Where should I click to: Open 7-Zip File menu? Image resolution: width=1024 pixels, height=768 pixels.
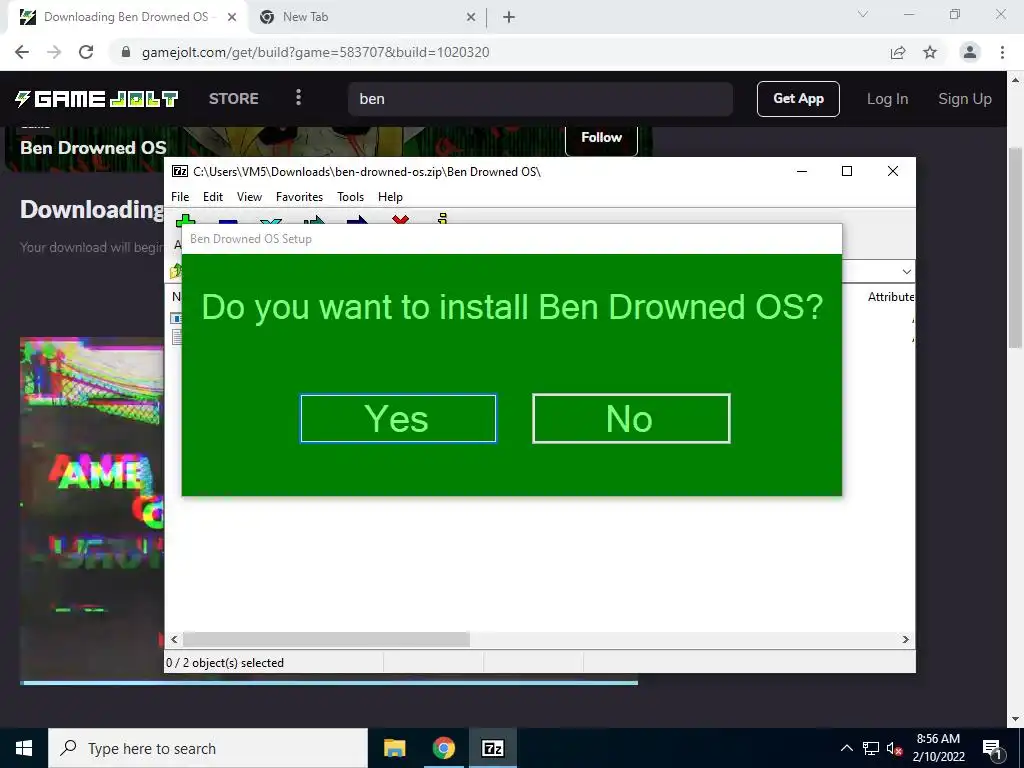[x=180, y=197]
